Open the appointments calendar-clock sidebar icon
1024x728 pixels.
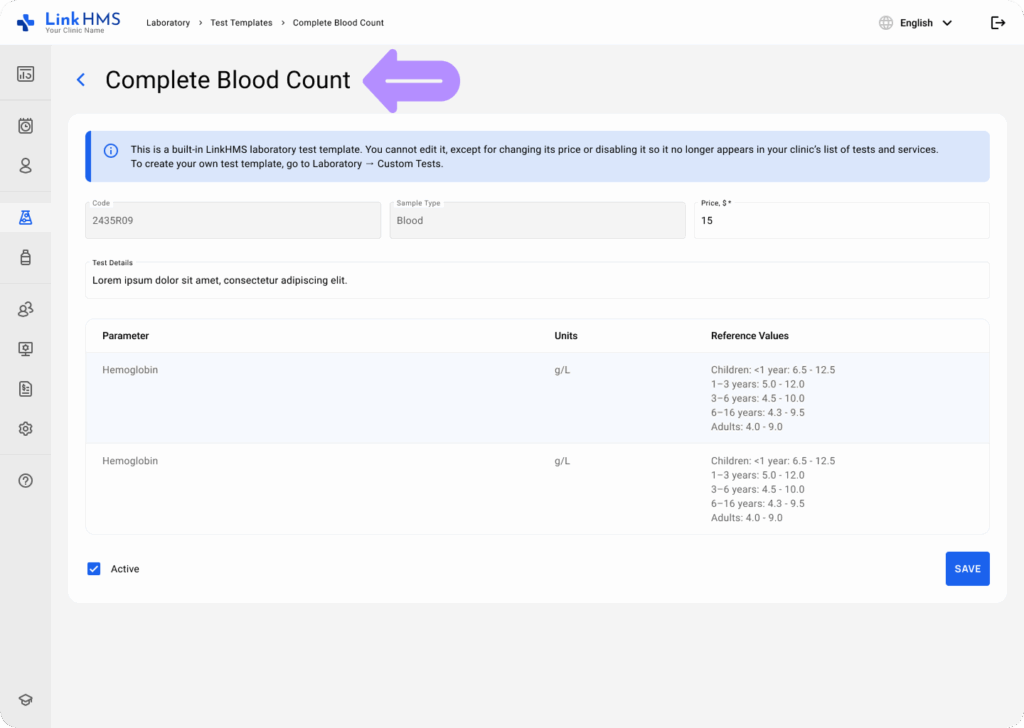(25, 126)
